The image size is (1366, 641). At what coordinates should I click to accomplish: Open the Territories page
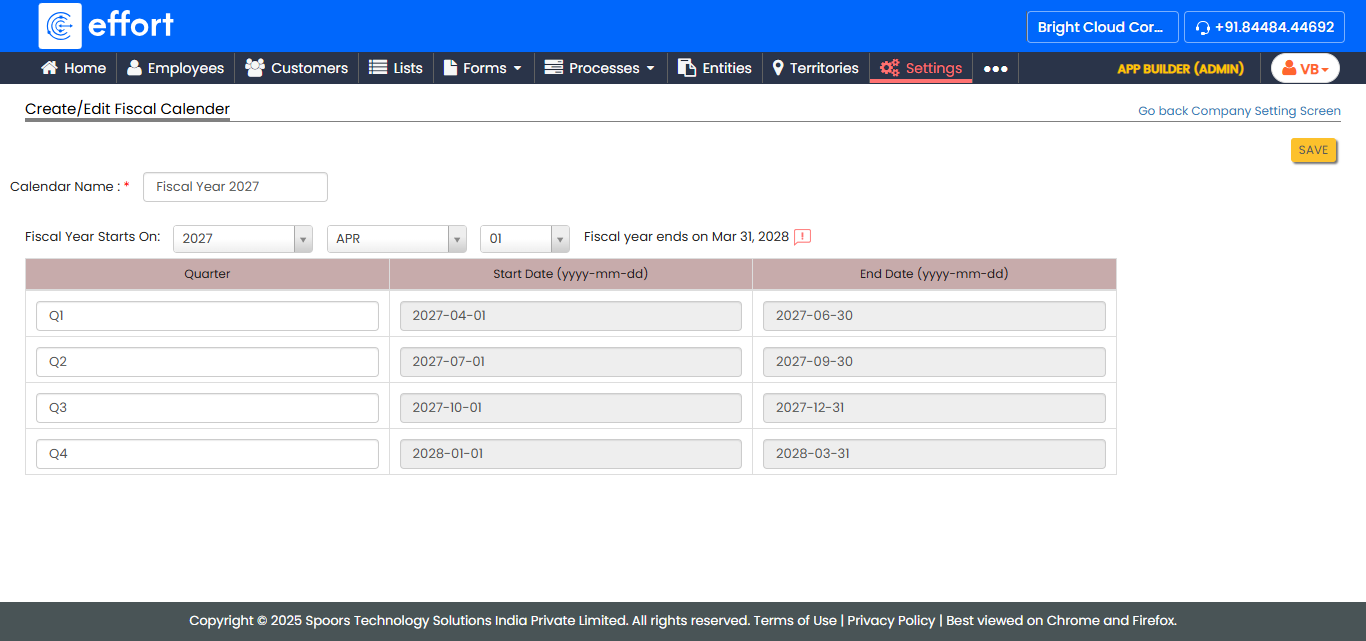pyautogui.click(x=815, y=68)
